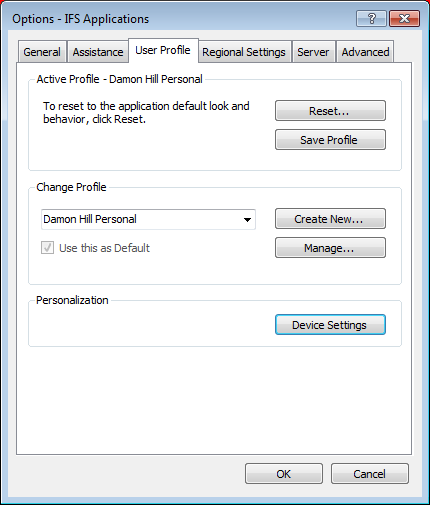430x505 pixels.
Task: Open Device Settings under Personalization
Action: 330,325
